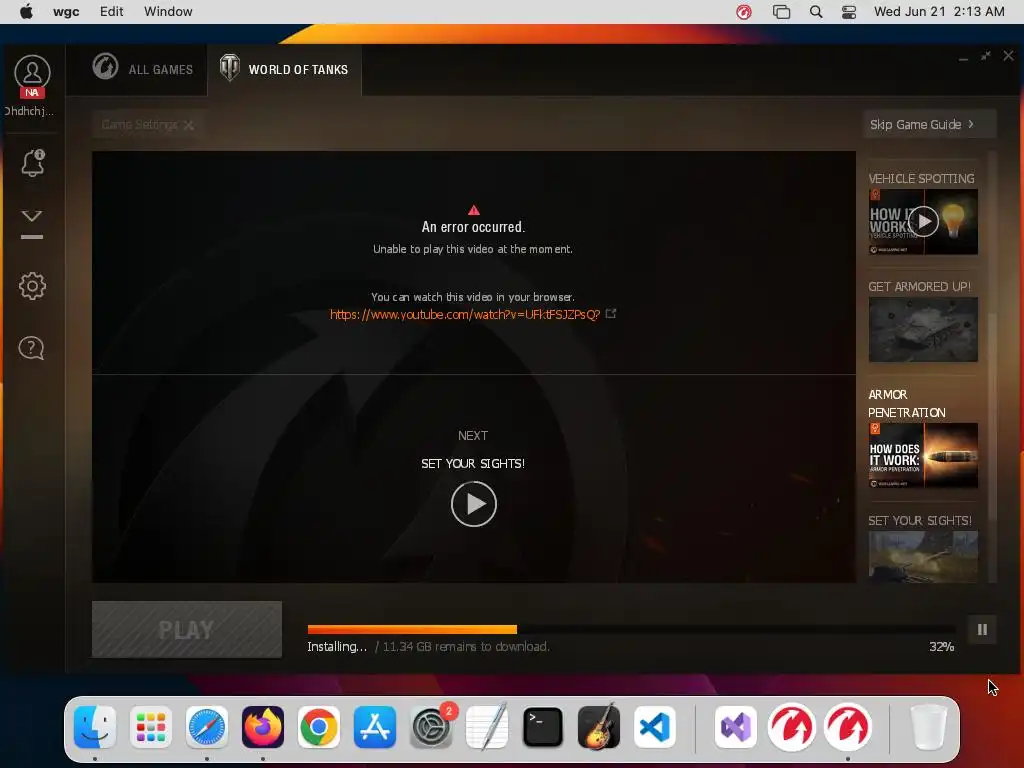Open the YouTube video link
Screen dimensions: 1024x768
click(x=464, y=315)
